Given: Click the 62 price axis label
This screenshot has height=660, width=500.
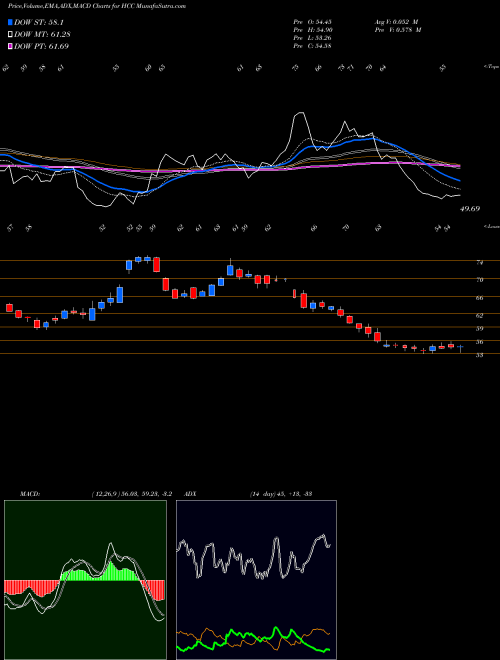Looking at the screenshot, I should coord(479,315).
